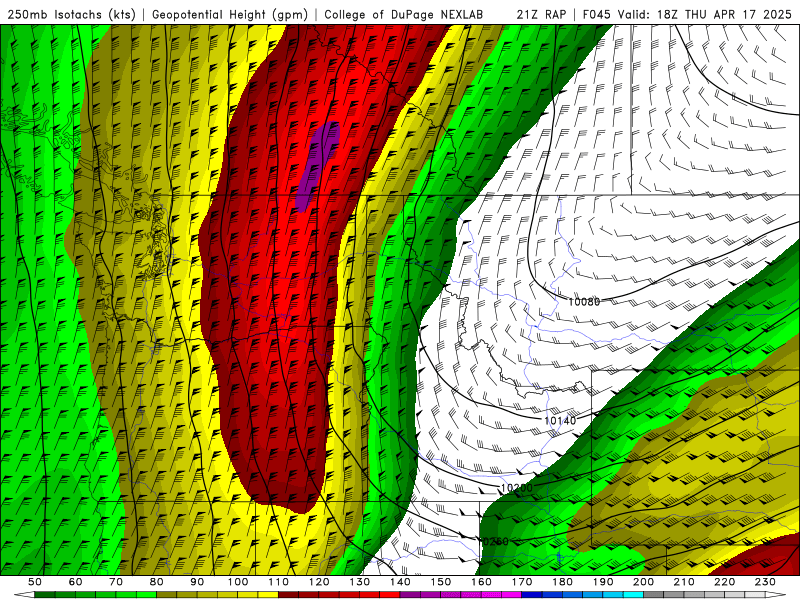Click the 10140 height contour label

tap(560, 420)
